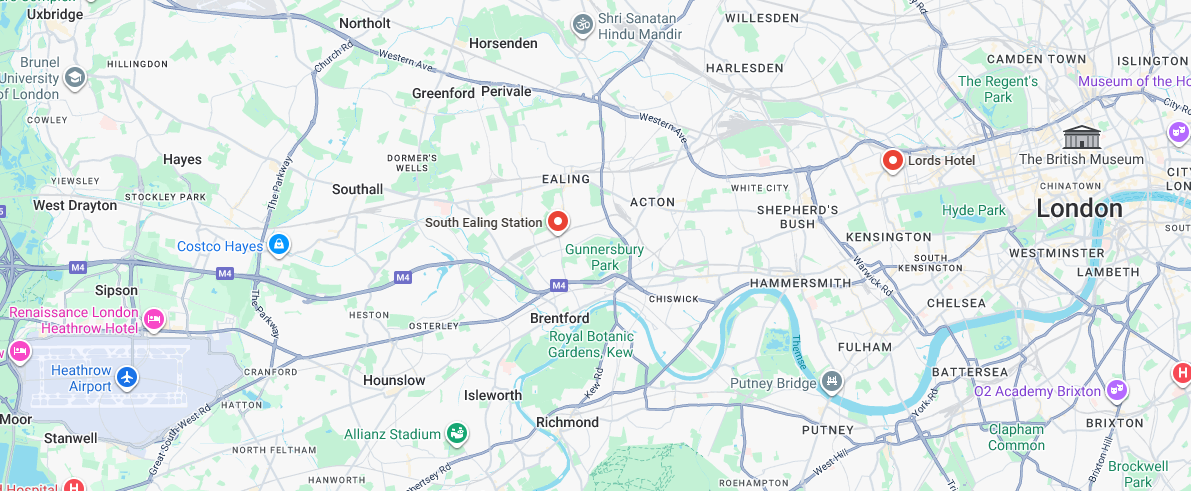Click the Hyde Park label

coord(974,211)
